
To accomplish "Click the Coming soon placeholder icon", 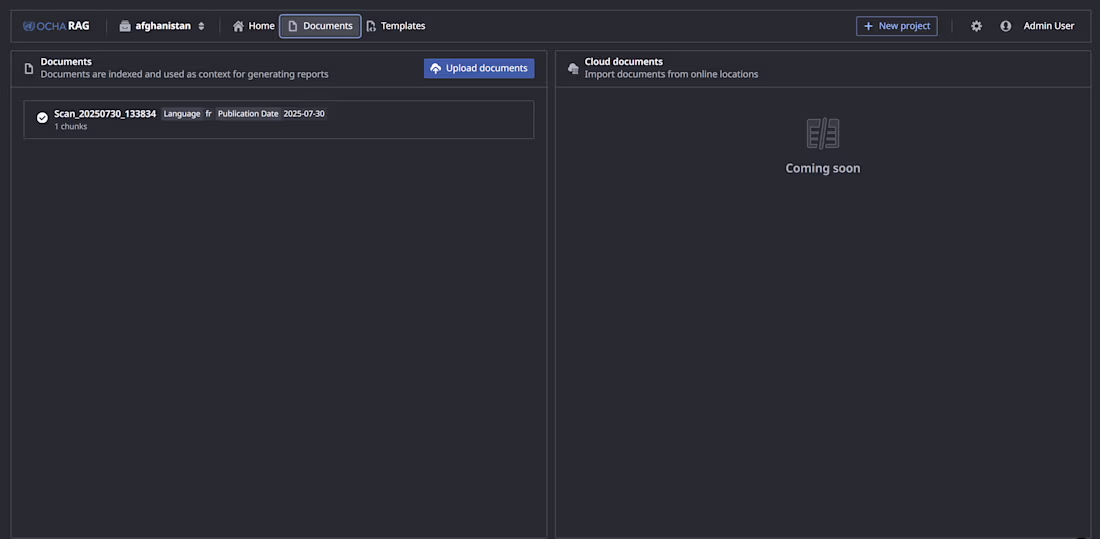I will coord(823,133).
